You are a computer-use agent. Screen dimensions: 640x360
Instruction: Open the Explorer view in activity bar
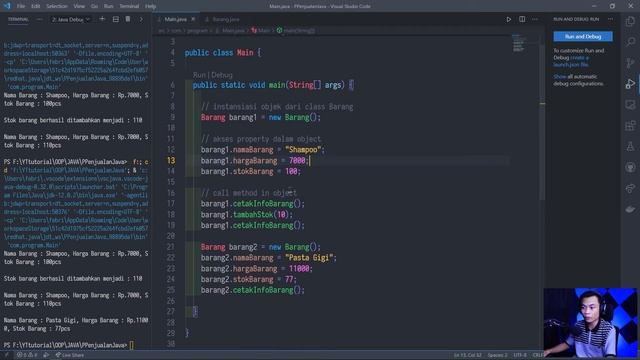630,21
